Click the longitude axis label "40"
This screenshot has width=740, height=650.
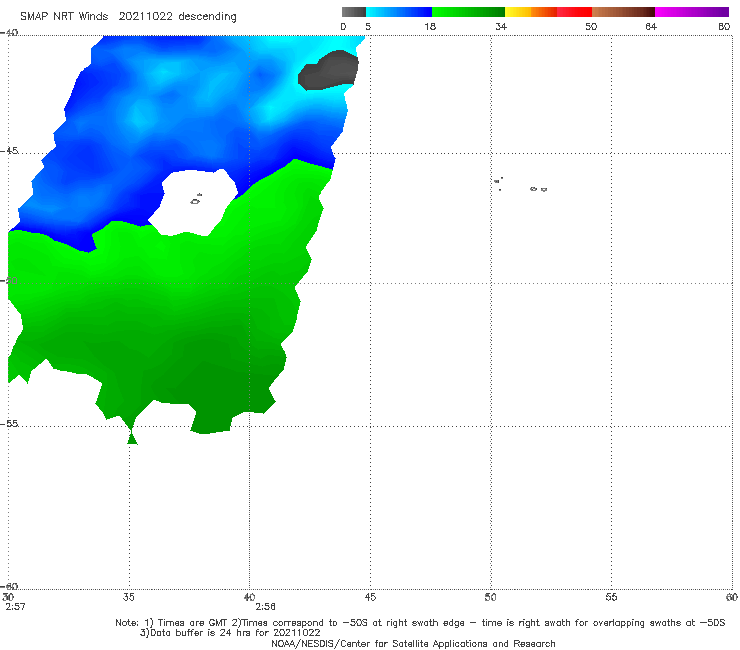249,598
